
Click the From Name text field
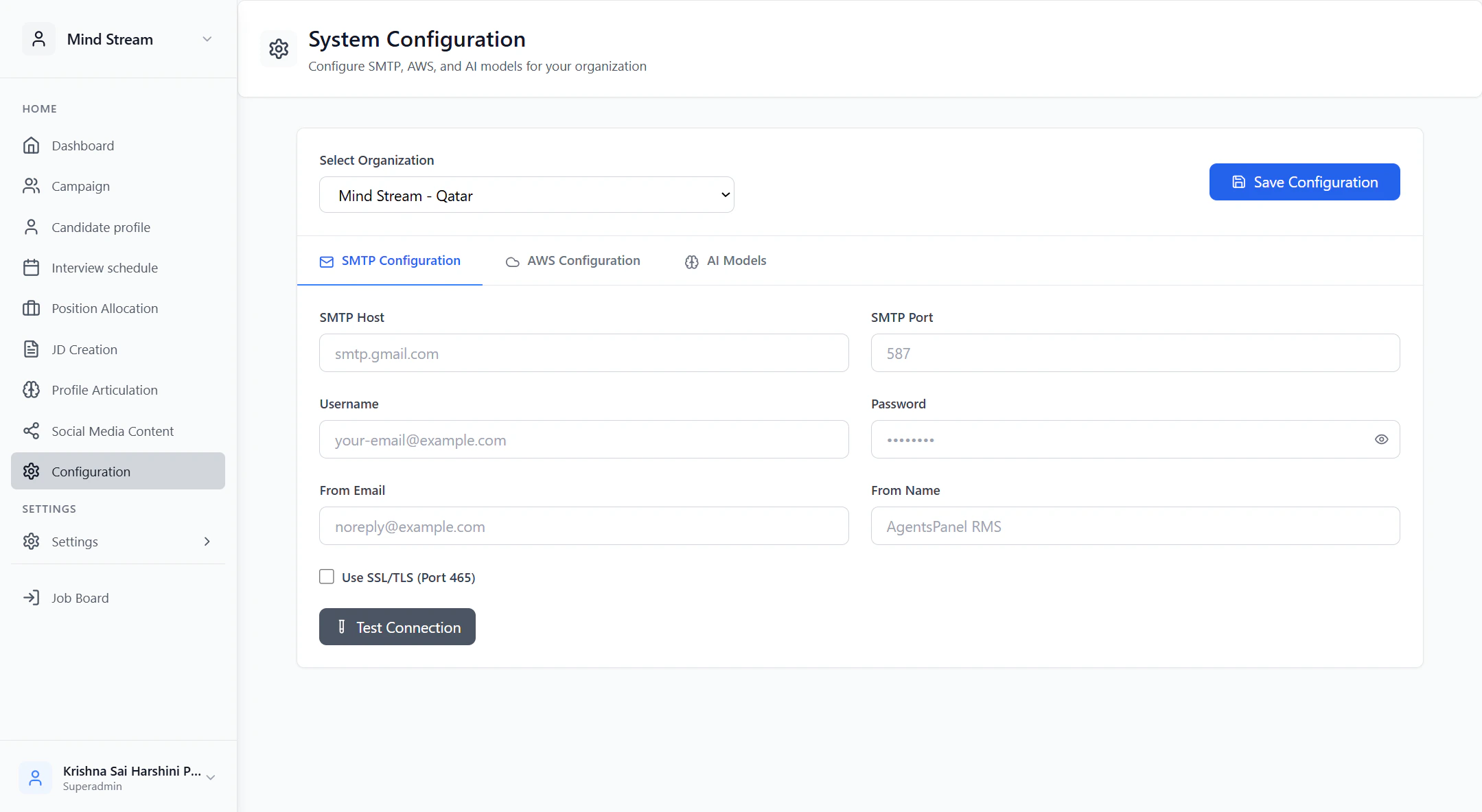[1135, 526]
